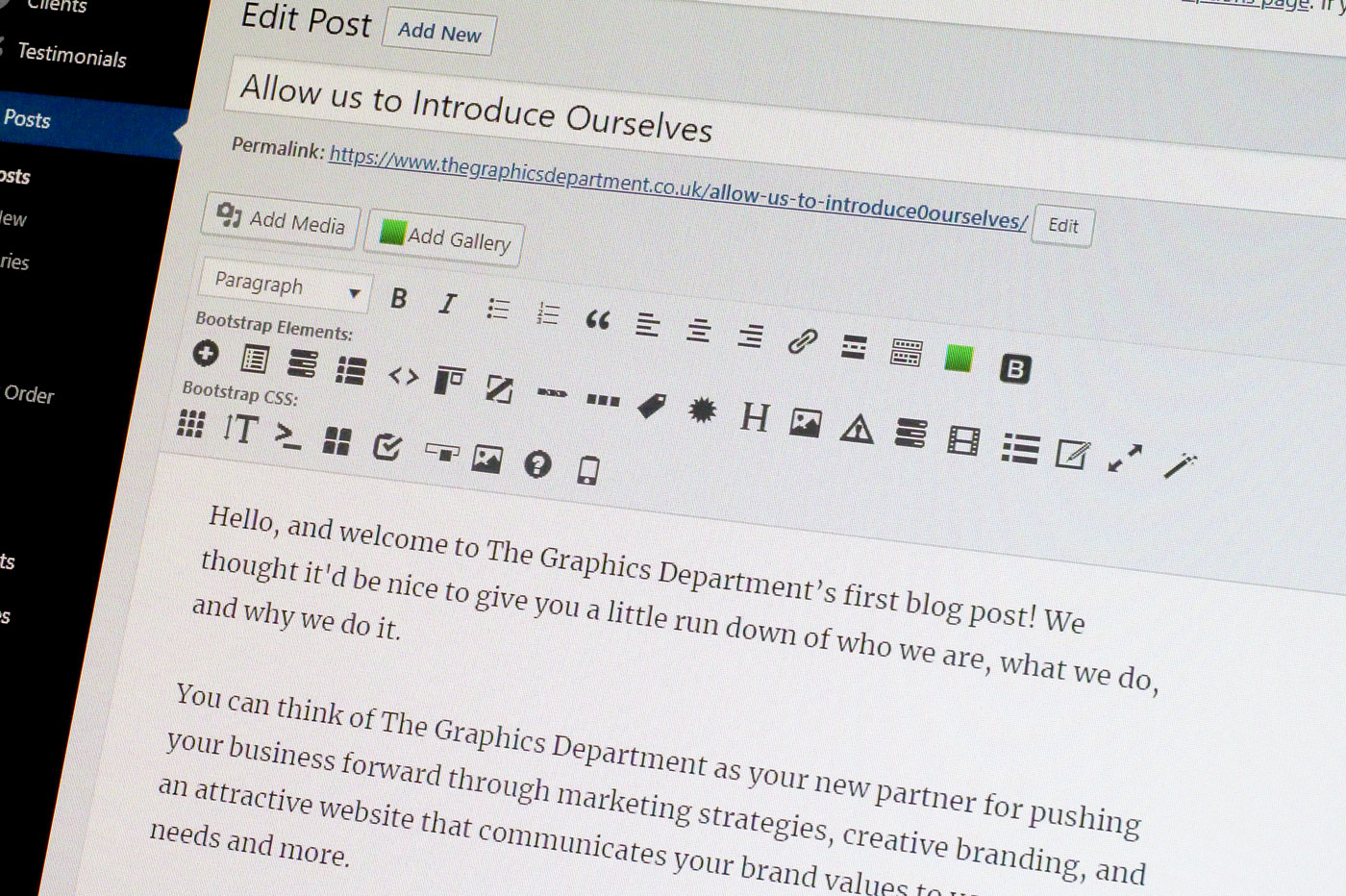Align text left

coord(647,325)
